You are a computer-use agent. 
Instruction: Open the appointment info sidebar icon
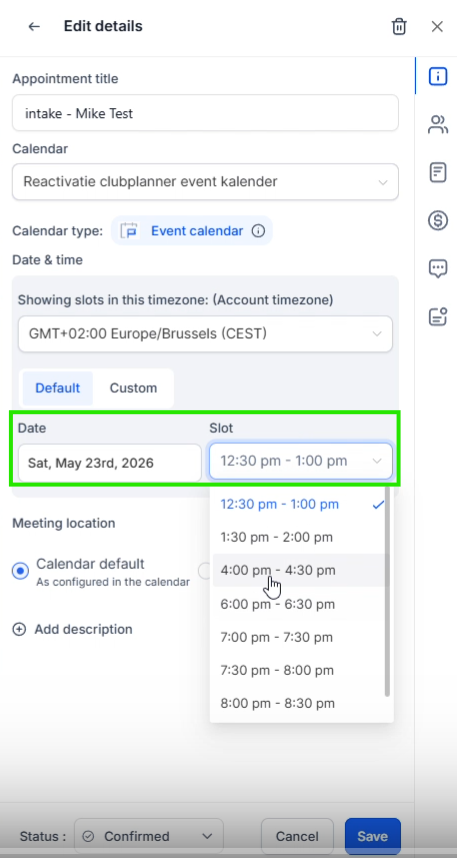[x=438, y=77]
